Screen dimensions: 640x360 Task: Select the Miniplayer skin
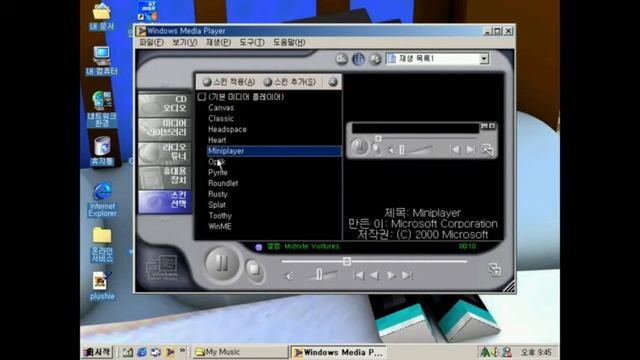[274, 151]
